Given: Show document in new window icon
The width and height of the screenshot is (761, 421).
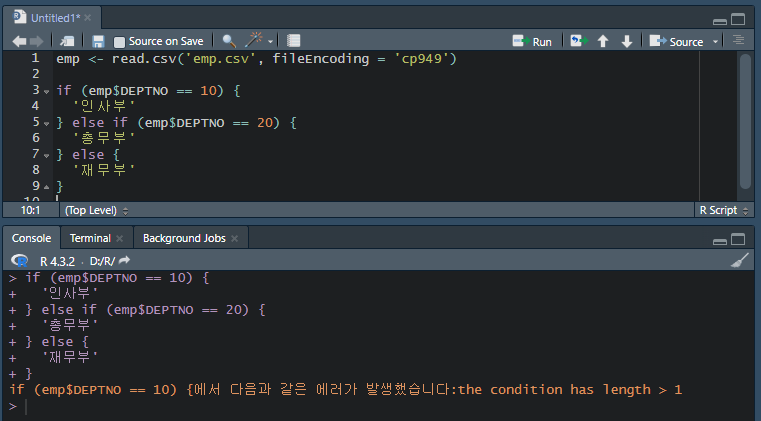Looking at the screenshot, I should pos(66,41).
